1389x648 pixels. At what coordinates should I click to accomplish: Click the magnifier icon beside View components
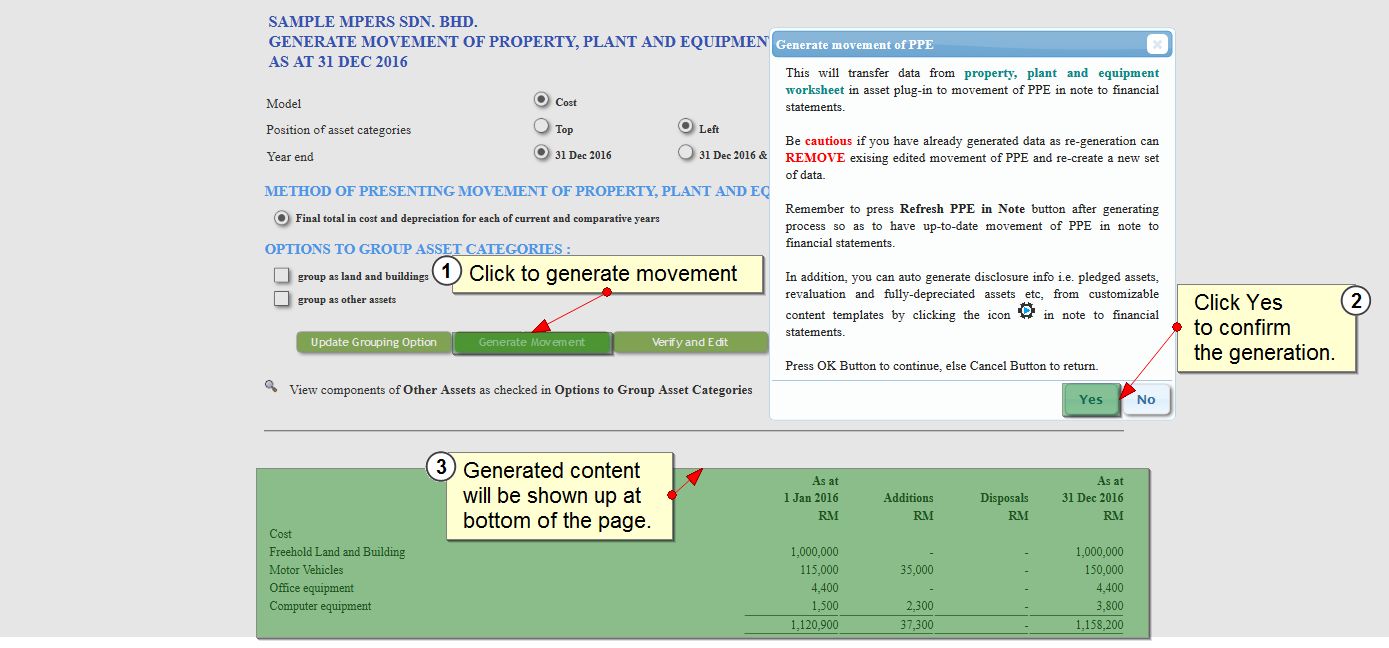pos(270,386)
